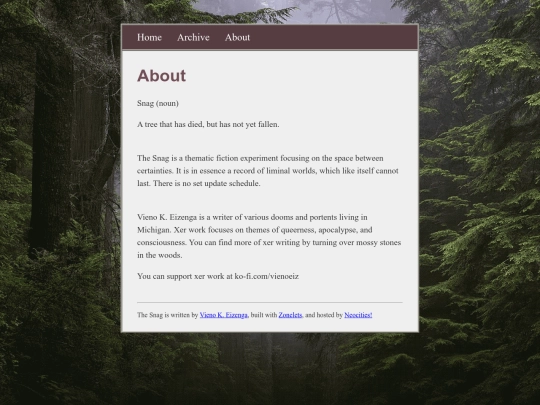Visit the Neocities! hosting link
Screen dimensions: 540x405
[x=358, y=315]
